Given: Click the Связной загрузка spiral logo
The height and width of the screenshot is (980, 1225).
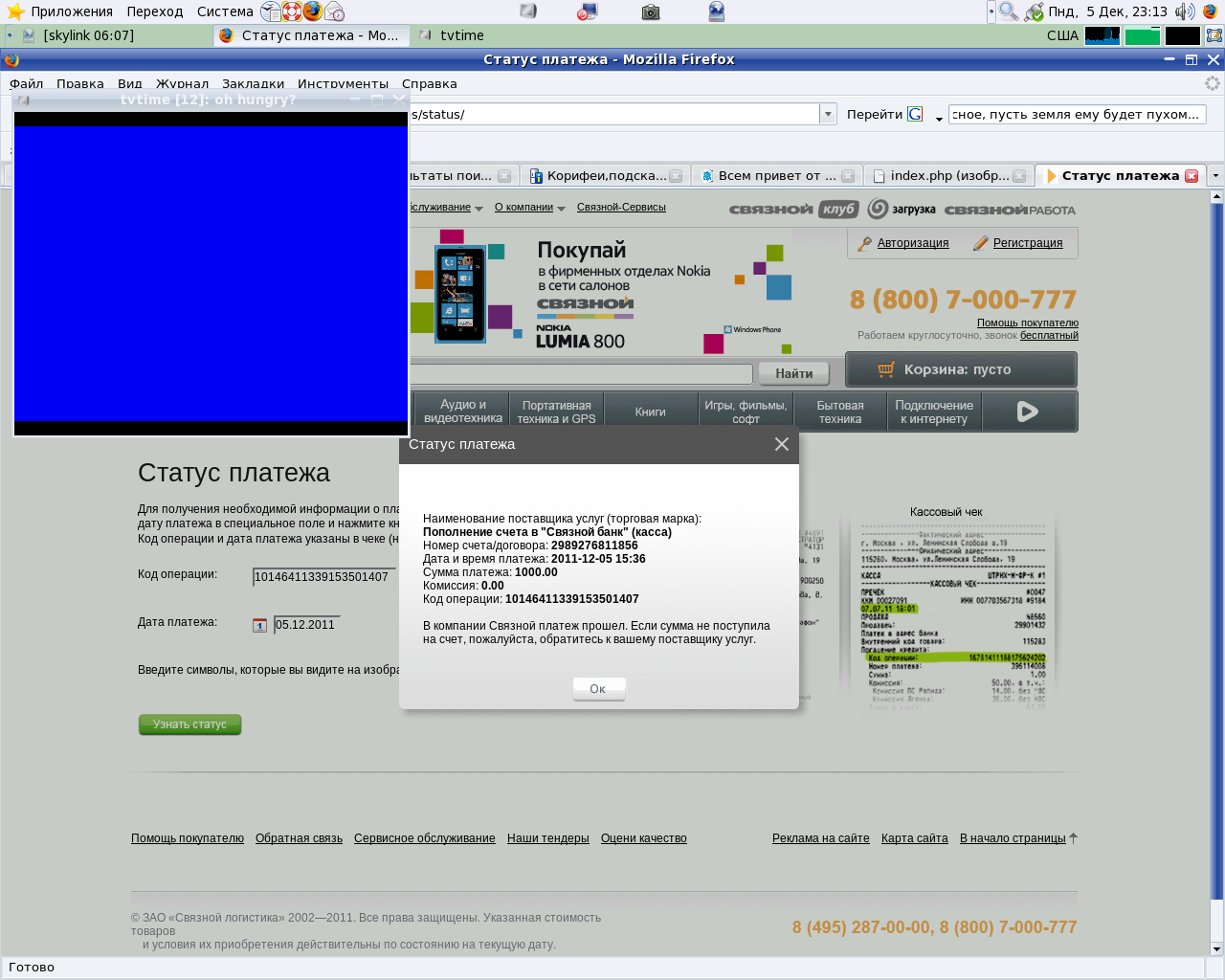Looking at the screenshot, I should (902, 210).
